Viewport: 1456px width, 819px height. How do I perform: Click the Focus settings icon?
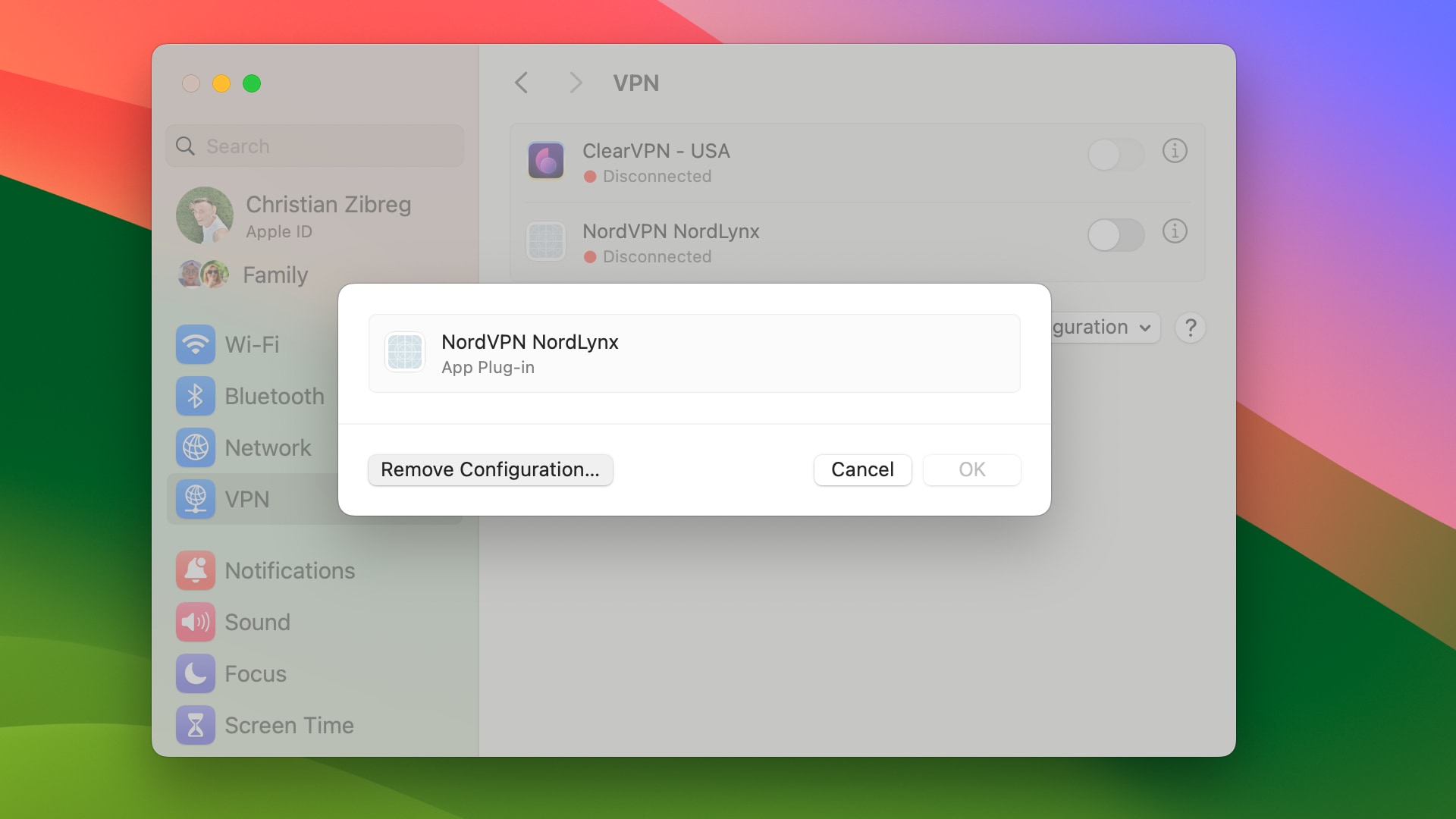(x=196, y=673)
